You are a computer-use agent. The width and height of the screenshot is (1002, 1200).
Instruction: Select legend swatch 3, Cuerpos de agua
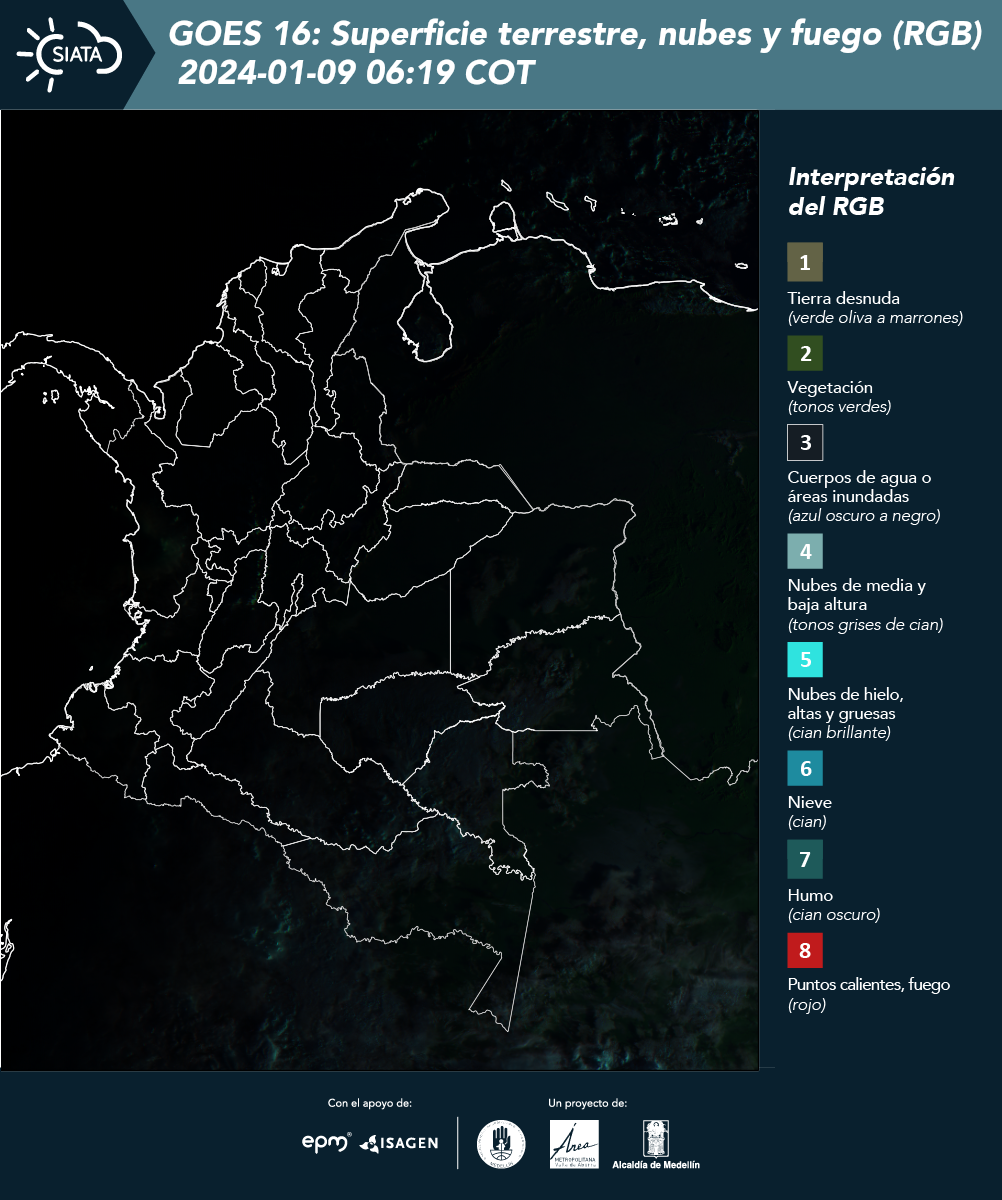click(x=805, y=442)
